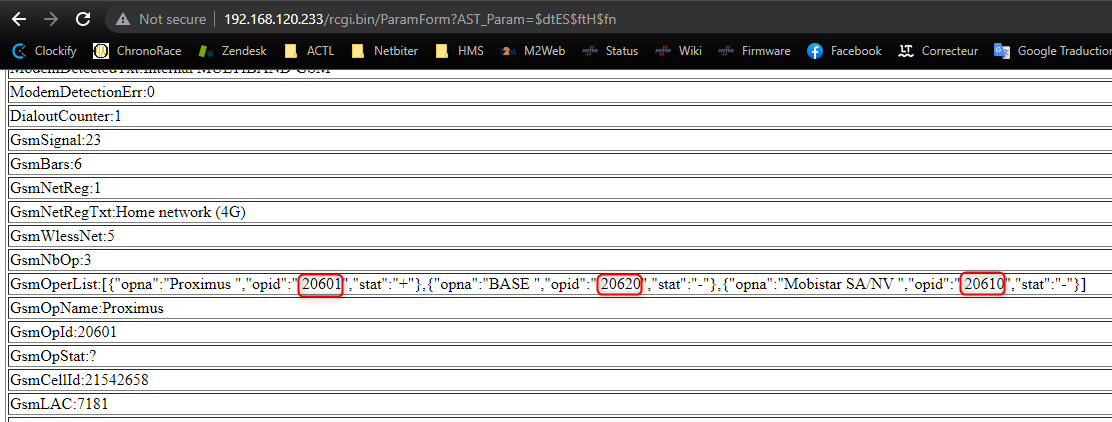Open the Facebook bookmark
1112x422 pixels.
(845, 51)
